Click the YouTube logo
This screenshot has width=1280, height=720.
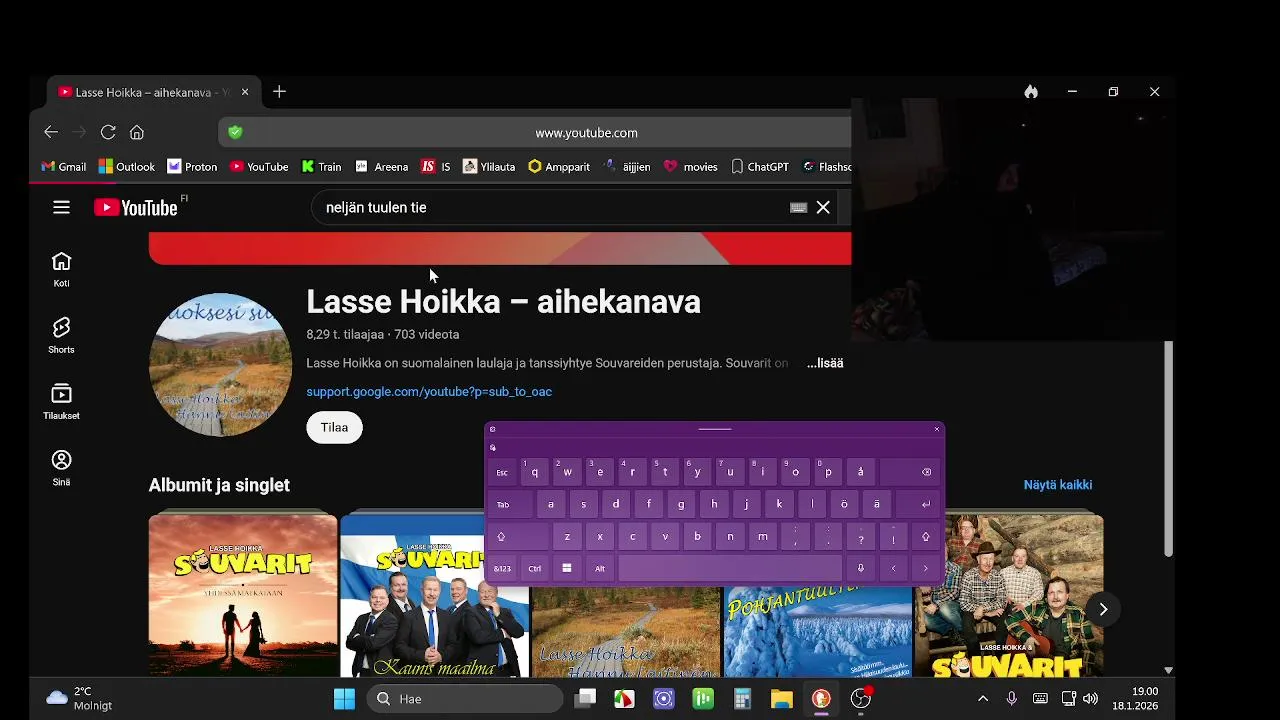(136, 207)
